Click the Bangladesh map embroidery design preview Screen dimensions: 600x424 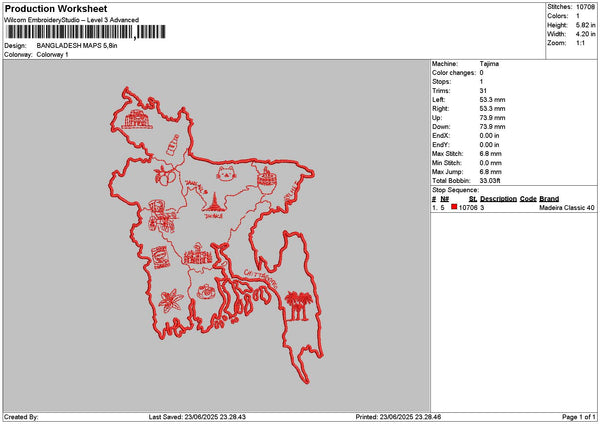[216, 235]
